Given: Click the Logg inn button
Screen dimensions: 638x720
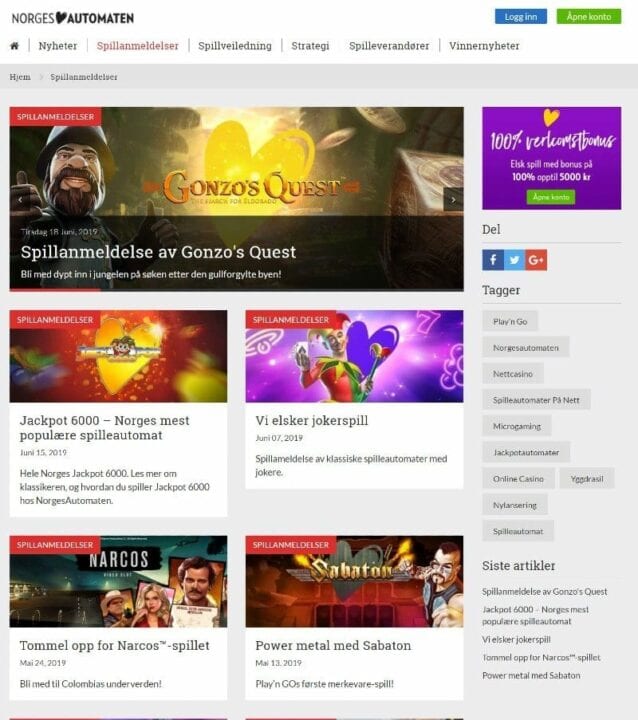Looking at the screenshot, I should coord(521,17).
